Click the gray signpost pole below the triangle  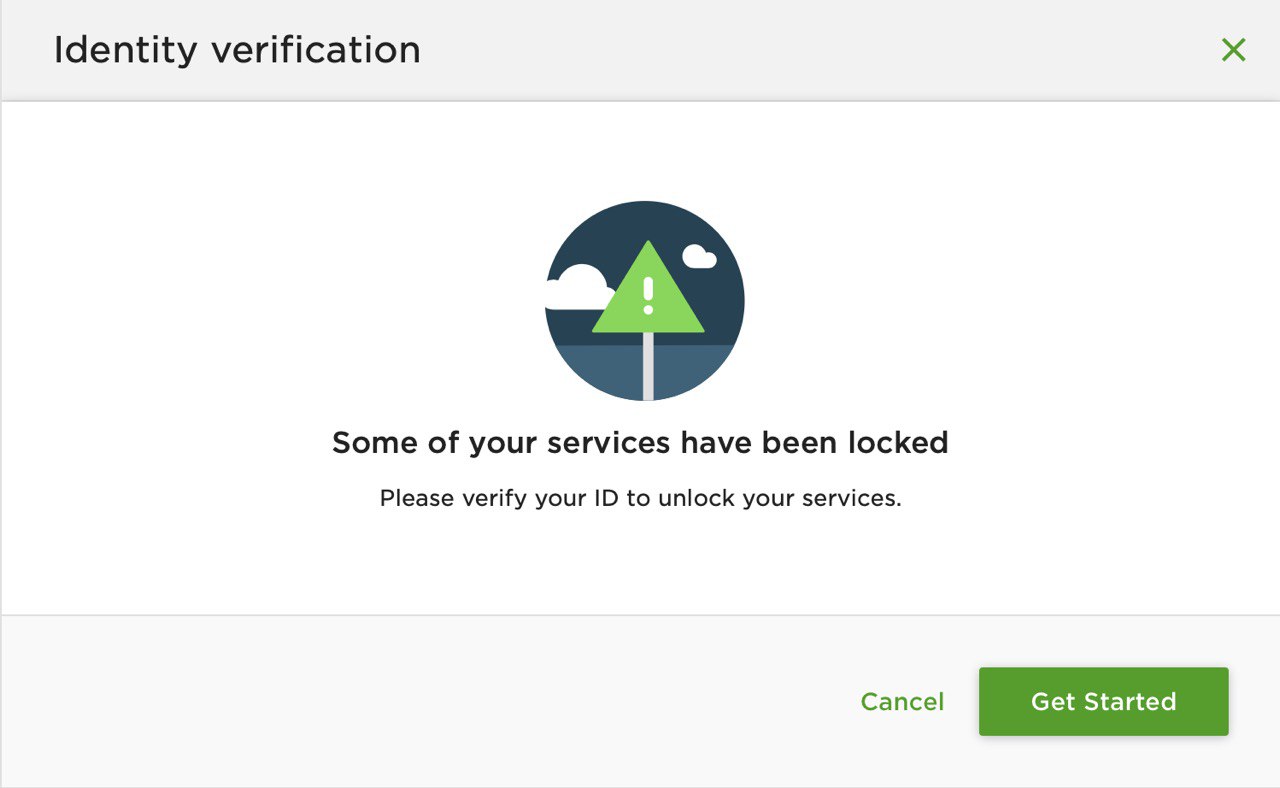point(648,368)
